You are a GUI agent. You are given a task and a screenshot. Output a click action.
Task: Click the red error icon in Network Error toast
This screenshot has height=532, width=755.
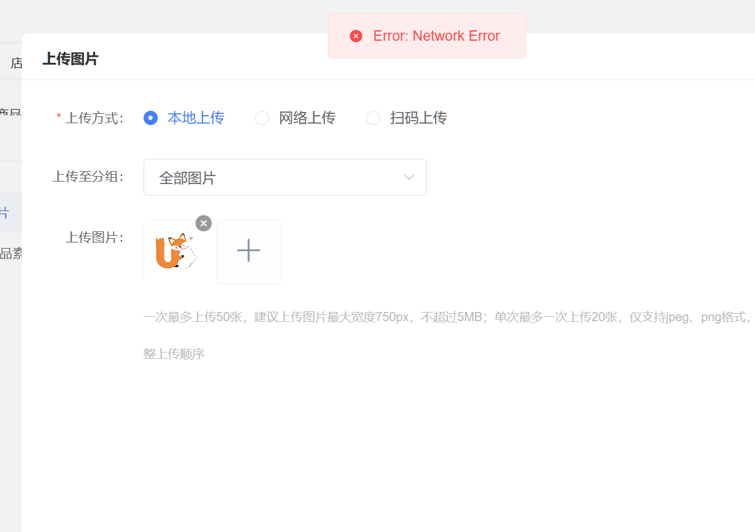(356, 36)
